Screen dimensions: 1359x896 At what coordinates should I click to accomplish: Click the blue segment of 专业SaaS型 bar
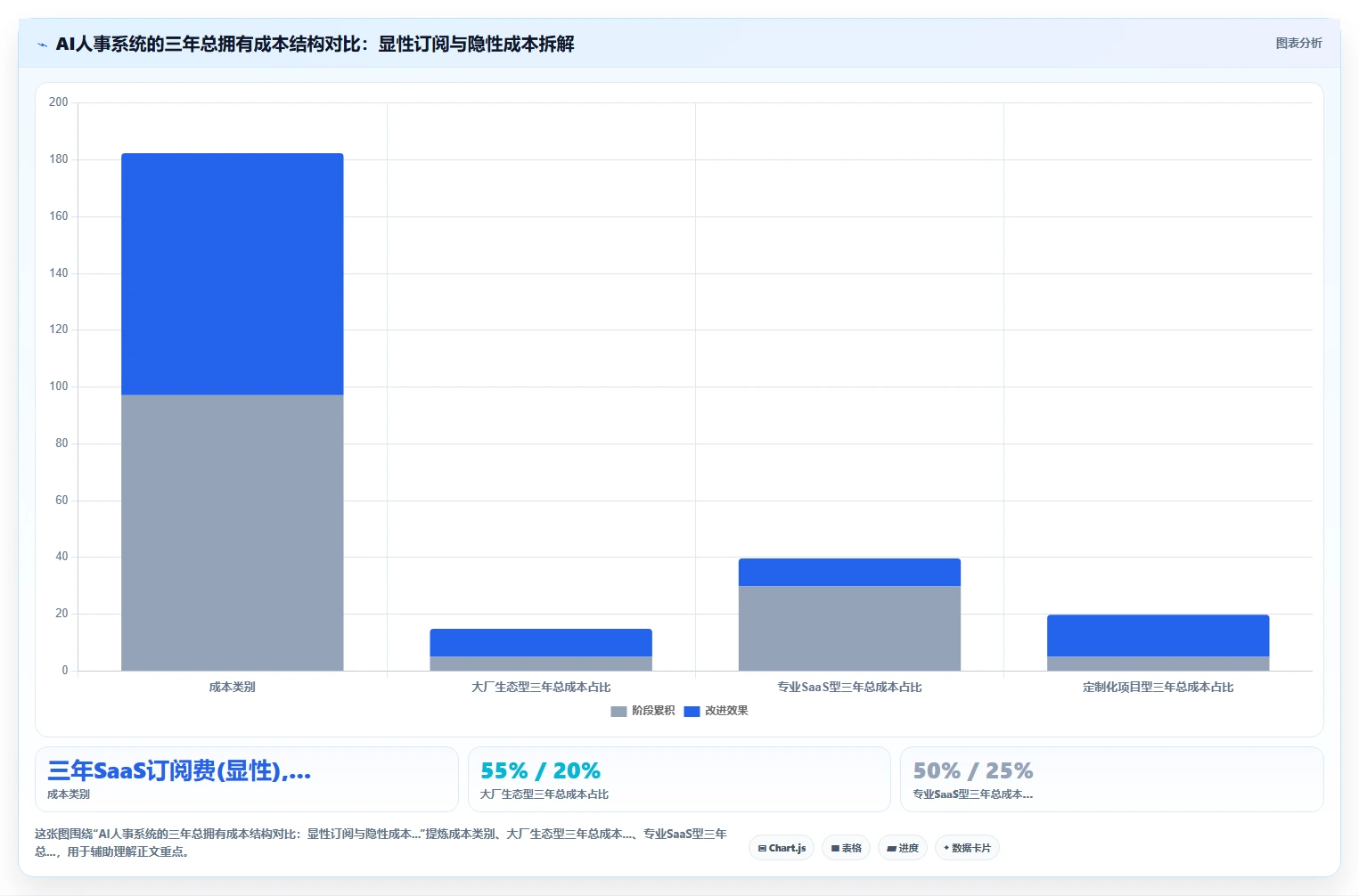click(x=849, y=572)
